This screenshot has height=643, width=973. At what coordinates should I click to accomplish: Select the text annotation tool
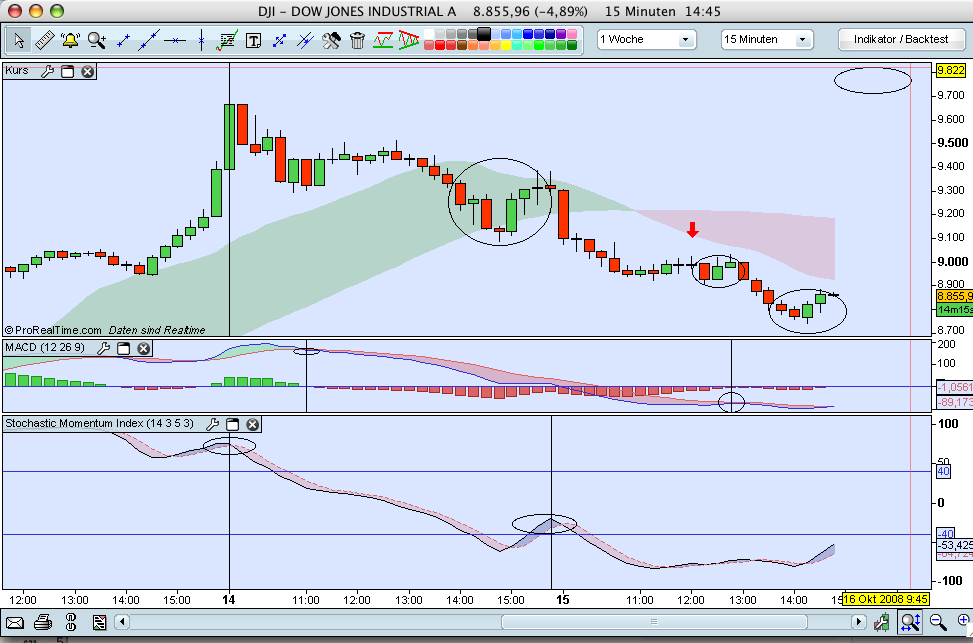253,41
